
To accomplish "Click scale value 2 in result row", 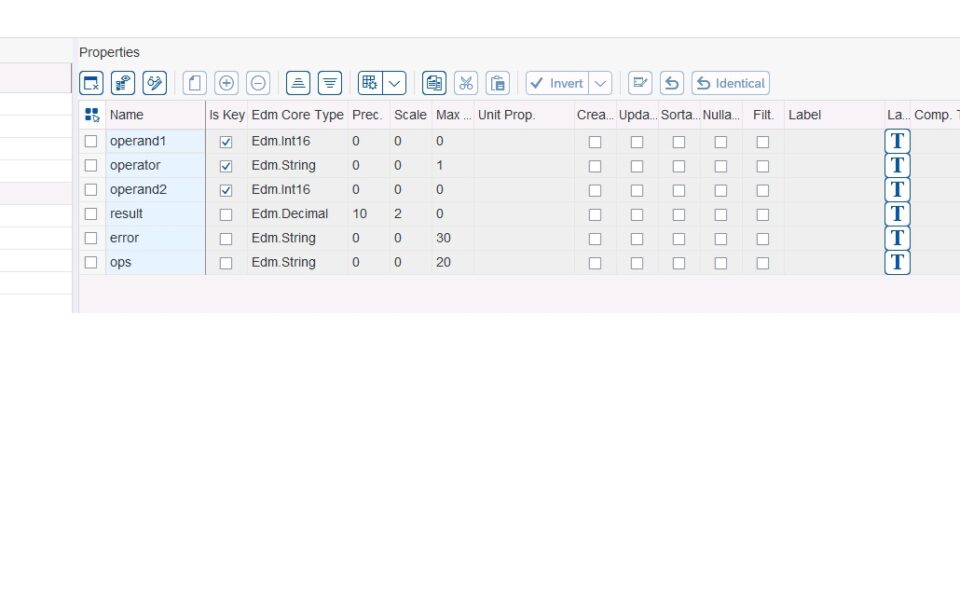I will click(410, 214).
